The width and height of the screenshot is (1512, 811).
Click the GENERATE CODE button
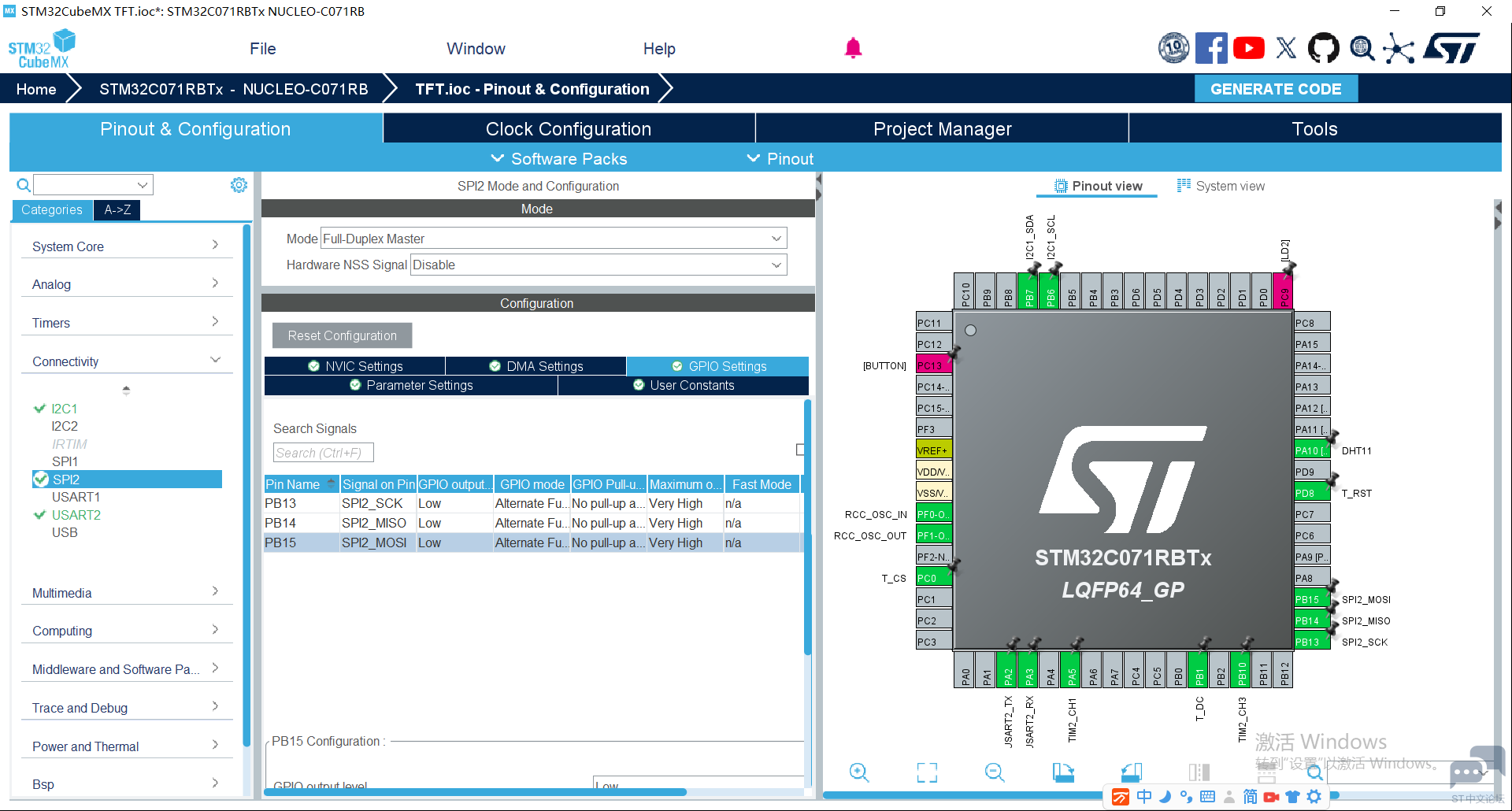[1276, 89]
